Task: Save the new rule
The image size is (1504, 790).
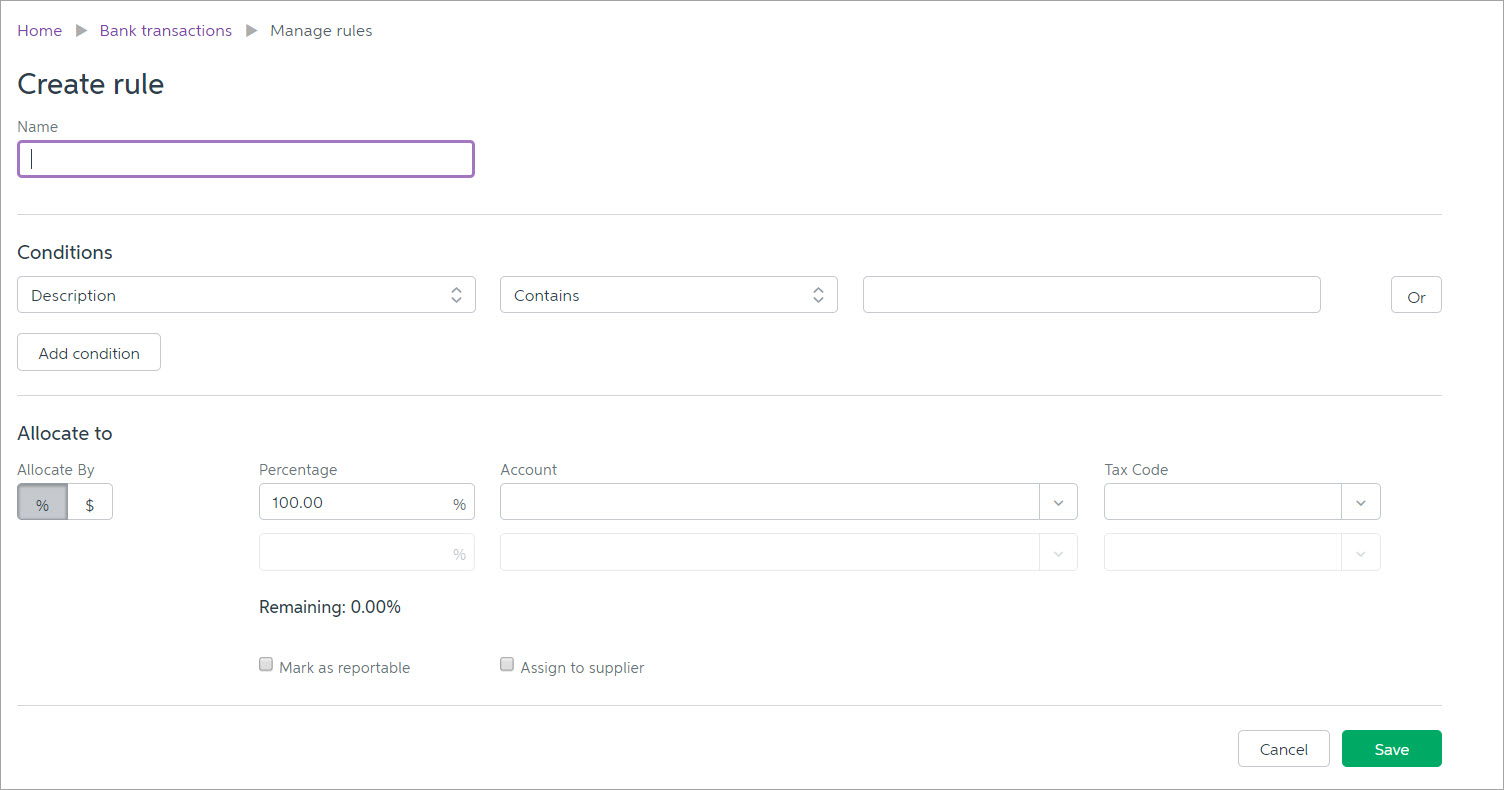Action: (x=1392, y=749)
